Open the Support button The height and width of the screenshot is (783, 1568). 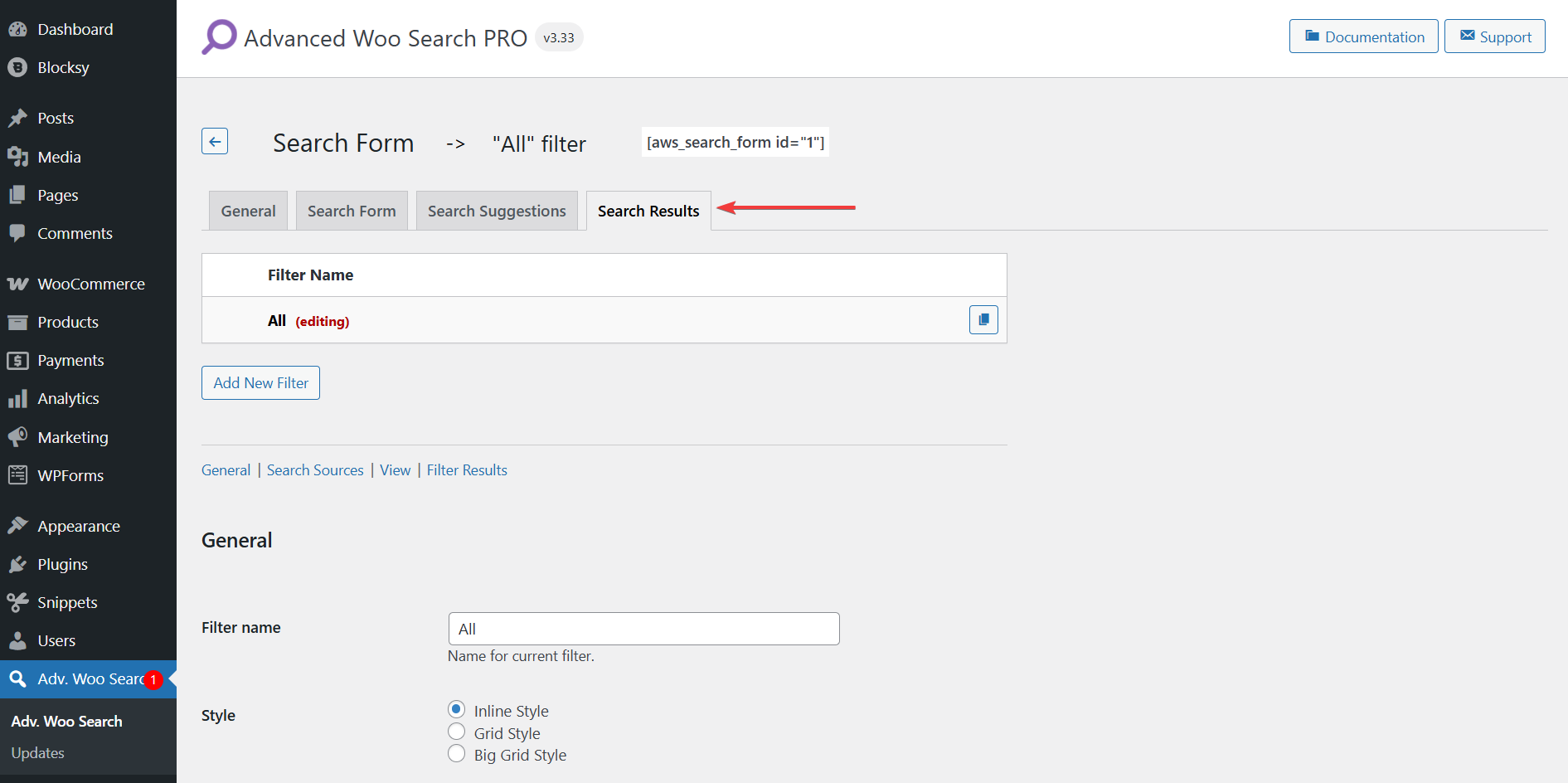[1495, 36]
